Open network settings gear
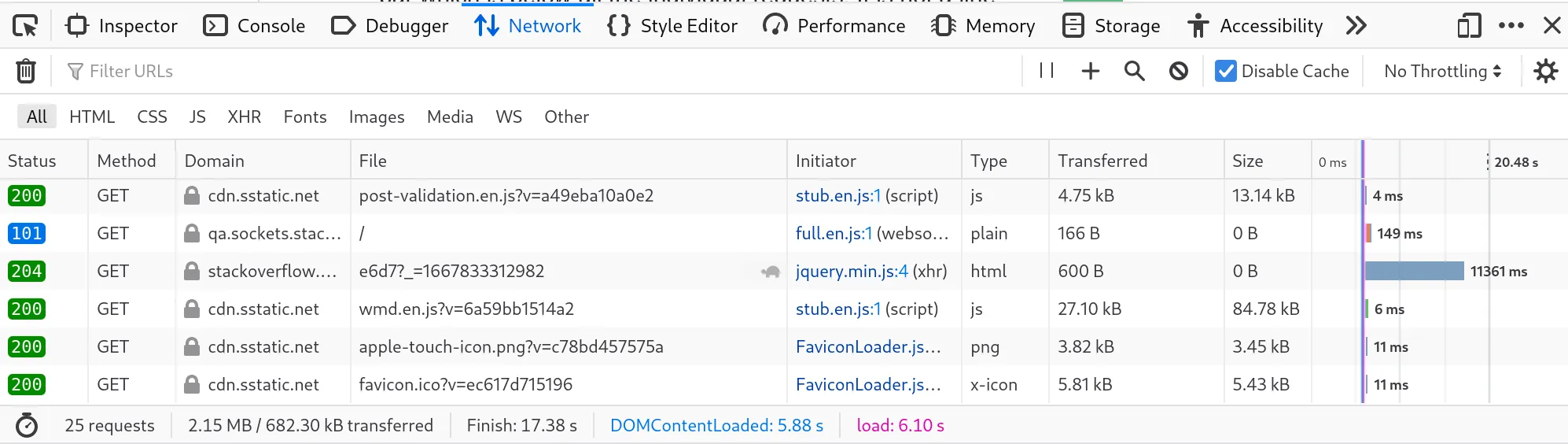Screen dimensions: 1568x444 coord(1545,71)
